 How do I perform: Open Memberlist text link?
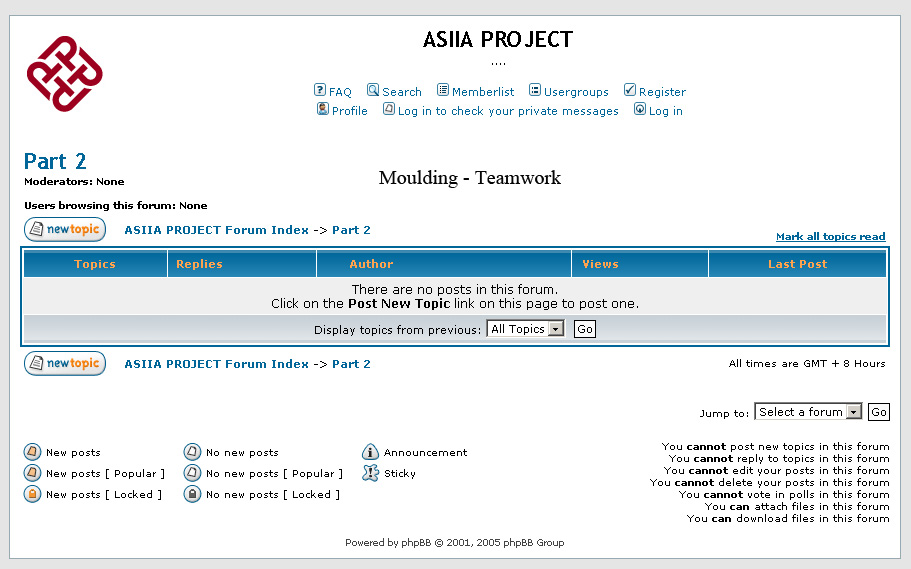[483, 92]
